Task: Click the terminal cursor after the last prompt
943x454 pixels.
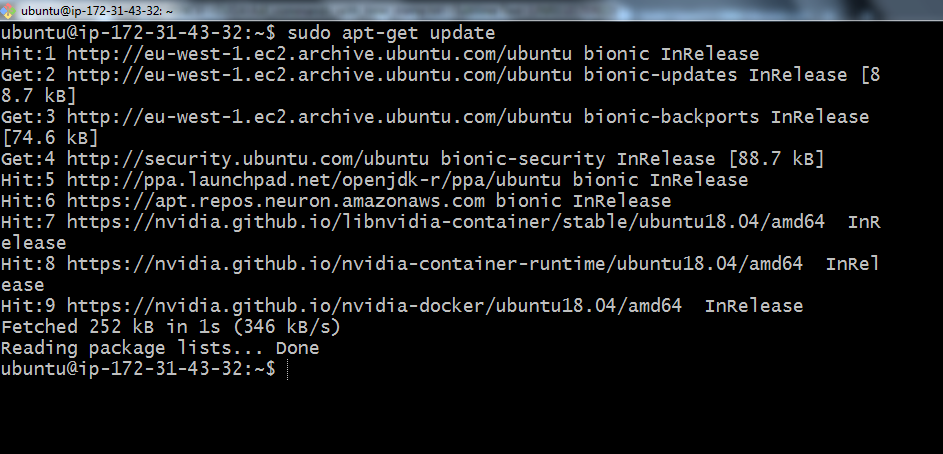Action: click(287, 370)
